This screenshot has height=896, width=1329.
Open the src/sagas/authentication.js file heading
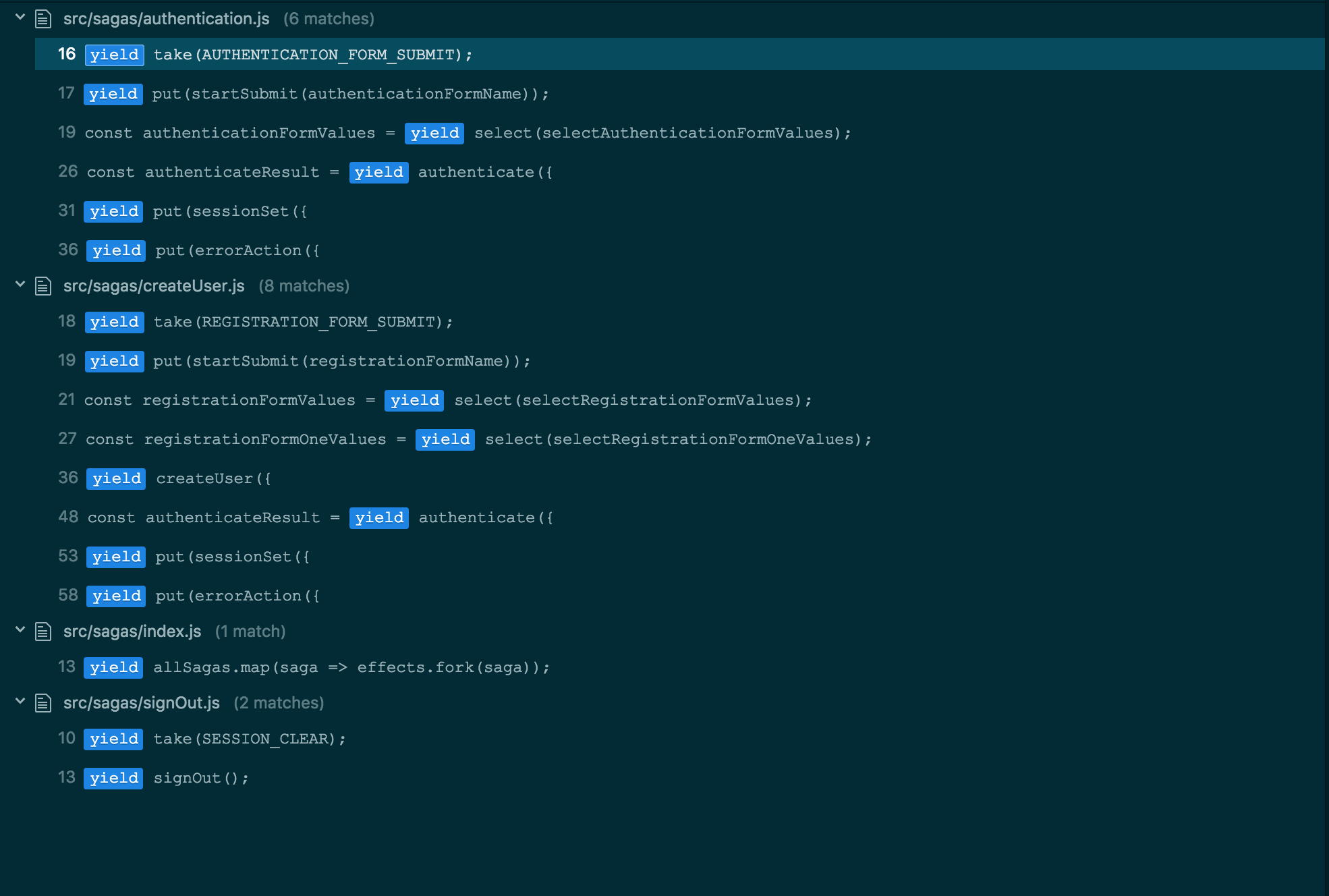(x=167, y=19)
